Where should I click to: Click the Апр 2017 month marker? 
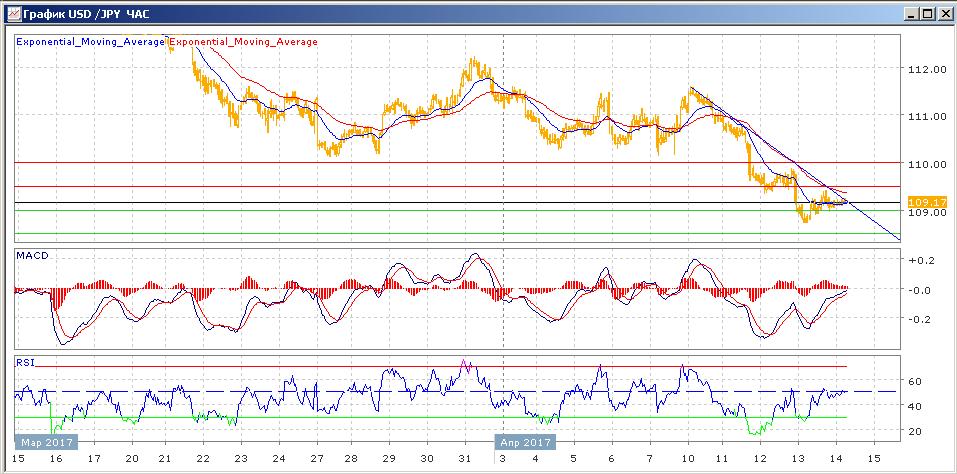pos(525,442)
